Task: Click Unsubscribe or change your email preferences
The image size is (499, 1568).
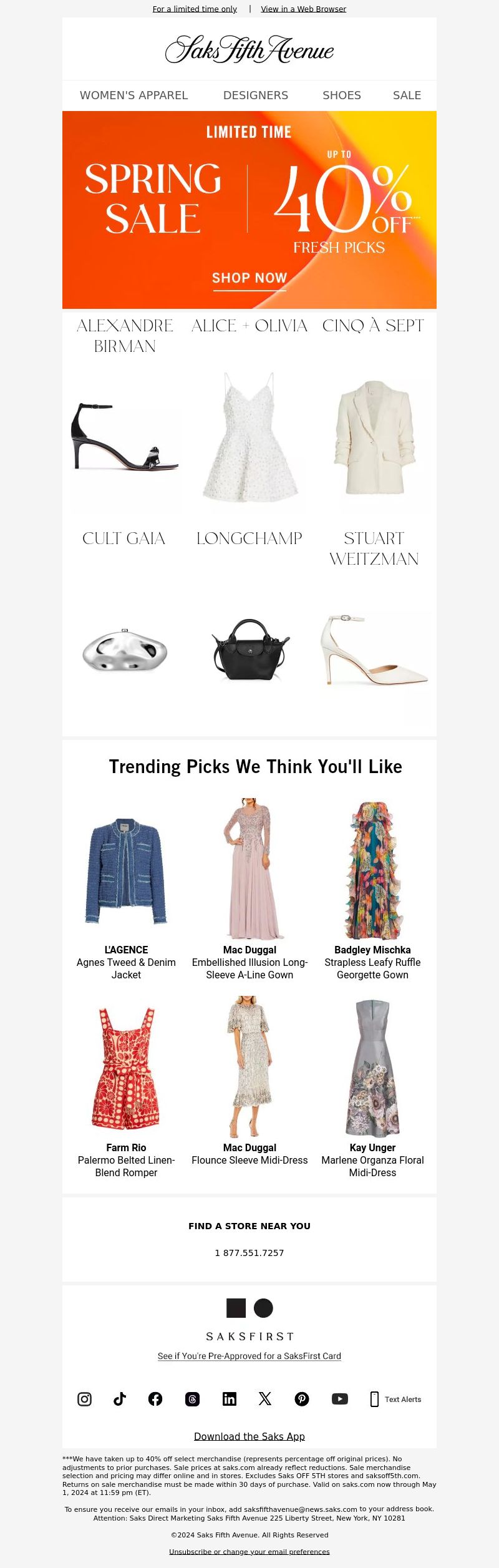Action: [x=249, y=1551]
